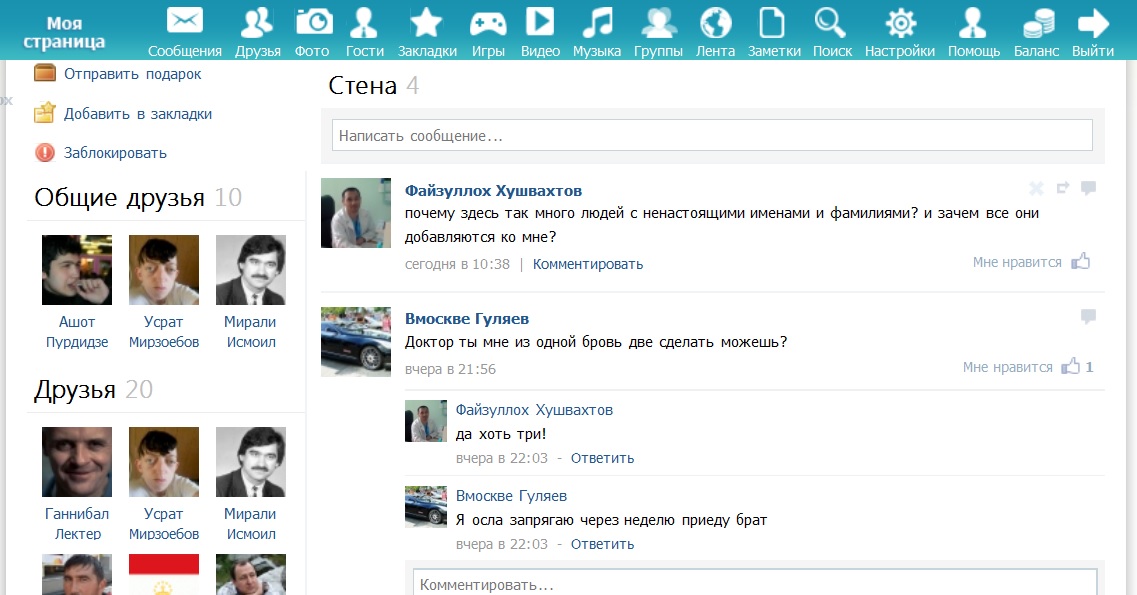Screen dimensions: 1137x595
Task: Open Ашот Пурдидзе name link
Action: click(x=77, y=332)
